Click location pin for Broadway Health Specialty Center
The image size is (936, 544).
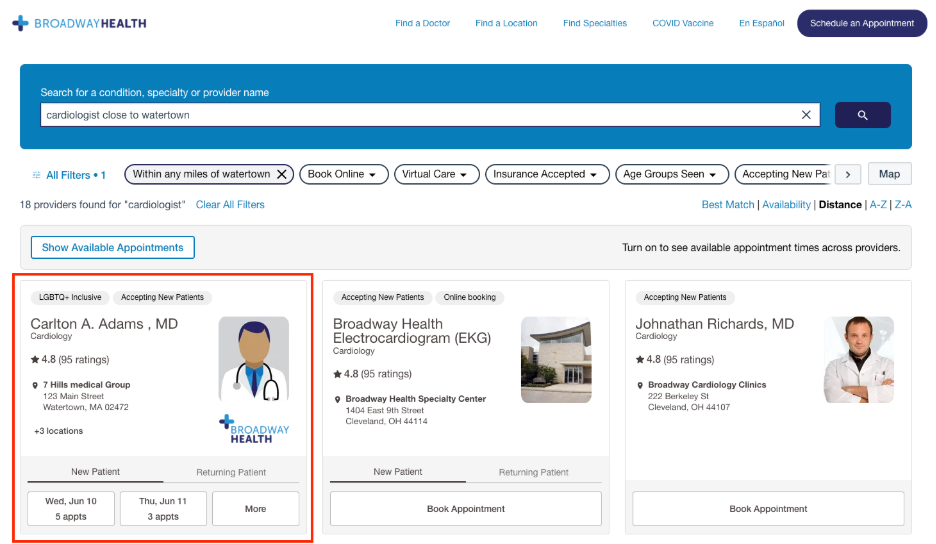(x=337, y=399)
